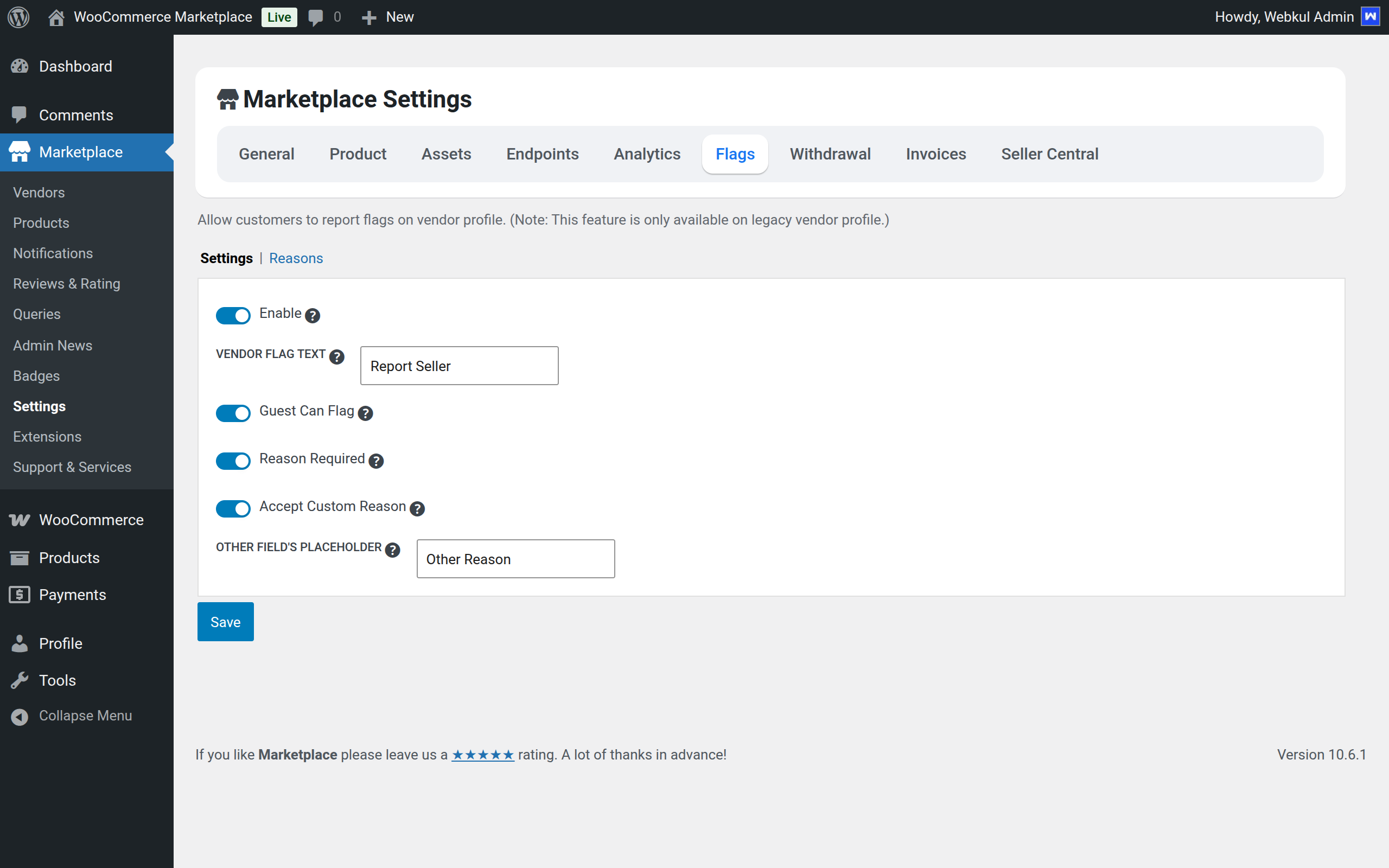The height and width of the screenshot is (868, 1389).
Task: Open the comments bubble in admin bar
Action: [x=316, y=17]
